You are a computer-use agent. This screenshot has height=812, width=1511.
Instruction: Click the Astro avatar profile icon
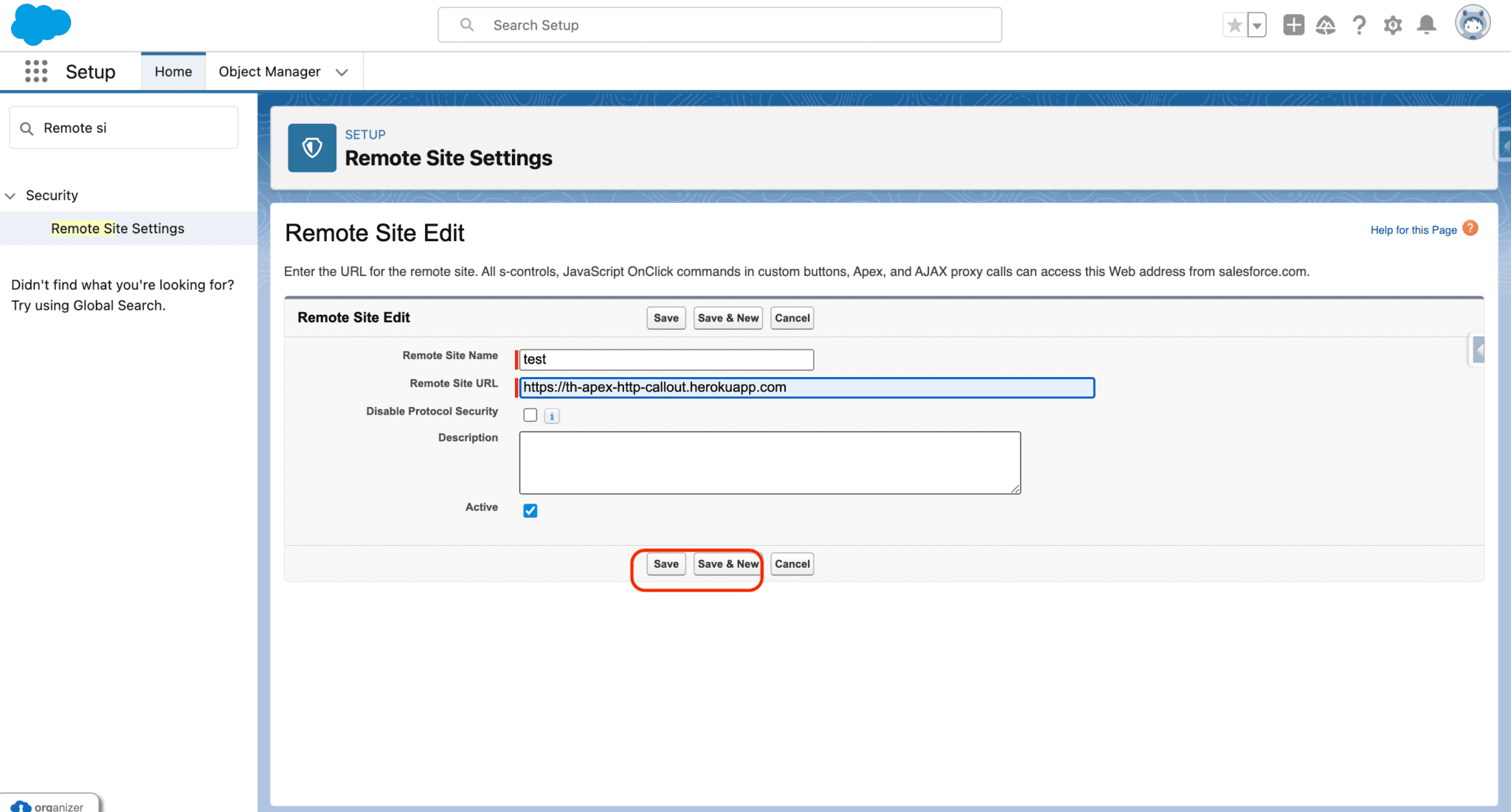[1473, 23]
